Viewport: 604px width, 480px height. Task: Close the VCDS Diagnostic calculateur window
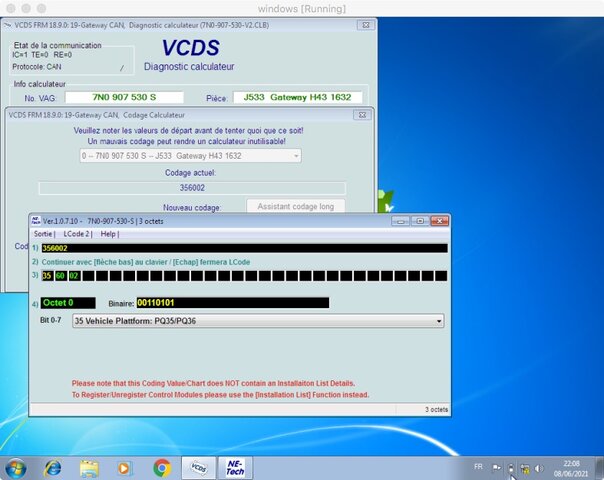[x=366, y=25]
